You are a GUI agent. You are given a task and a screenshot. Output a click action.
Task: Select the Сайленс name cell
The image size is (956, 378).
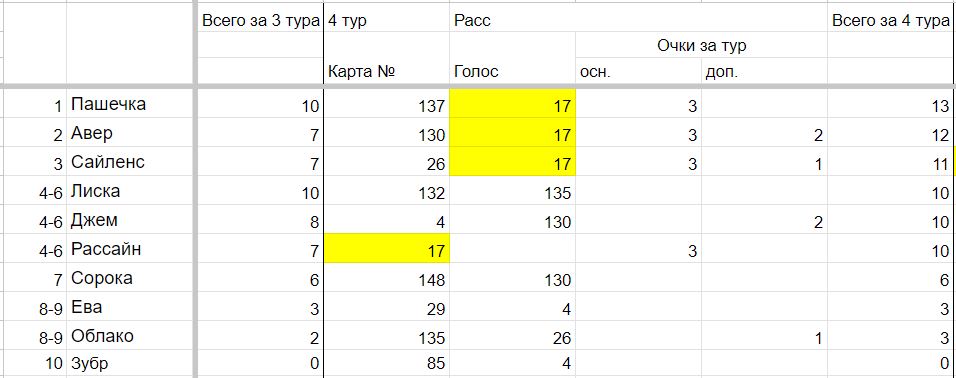tap(130, 162)
